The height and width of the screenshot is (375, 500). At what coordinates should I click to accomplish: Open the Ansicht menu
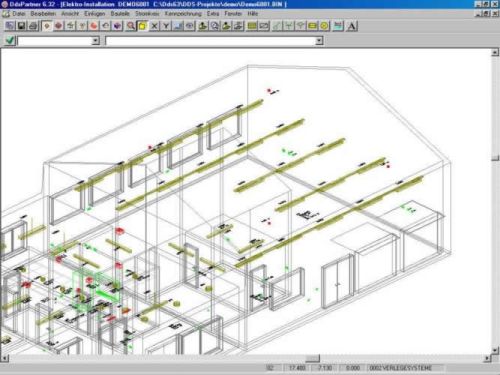(x=70, y=14)
